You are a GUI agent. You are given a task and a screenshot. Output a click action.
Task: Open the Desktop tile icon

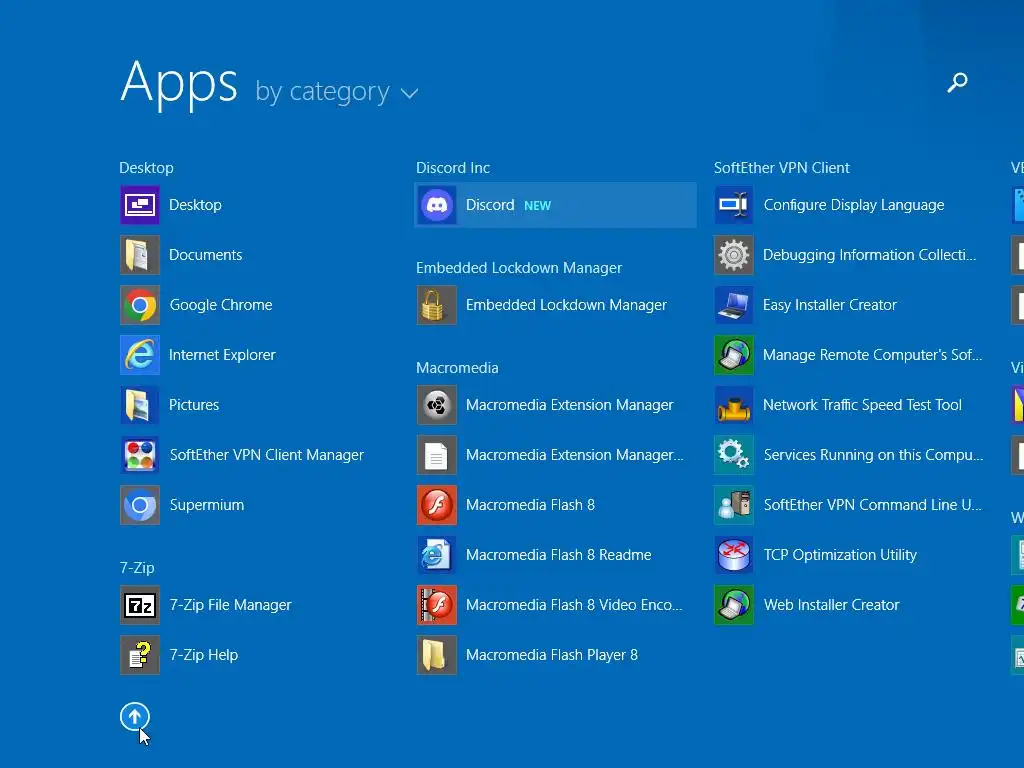(x=140, y=205)
